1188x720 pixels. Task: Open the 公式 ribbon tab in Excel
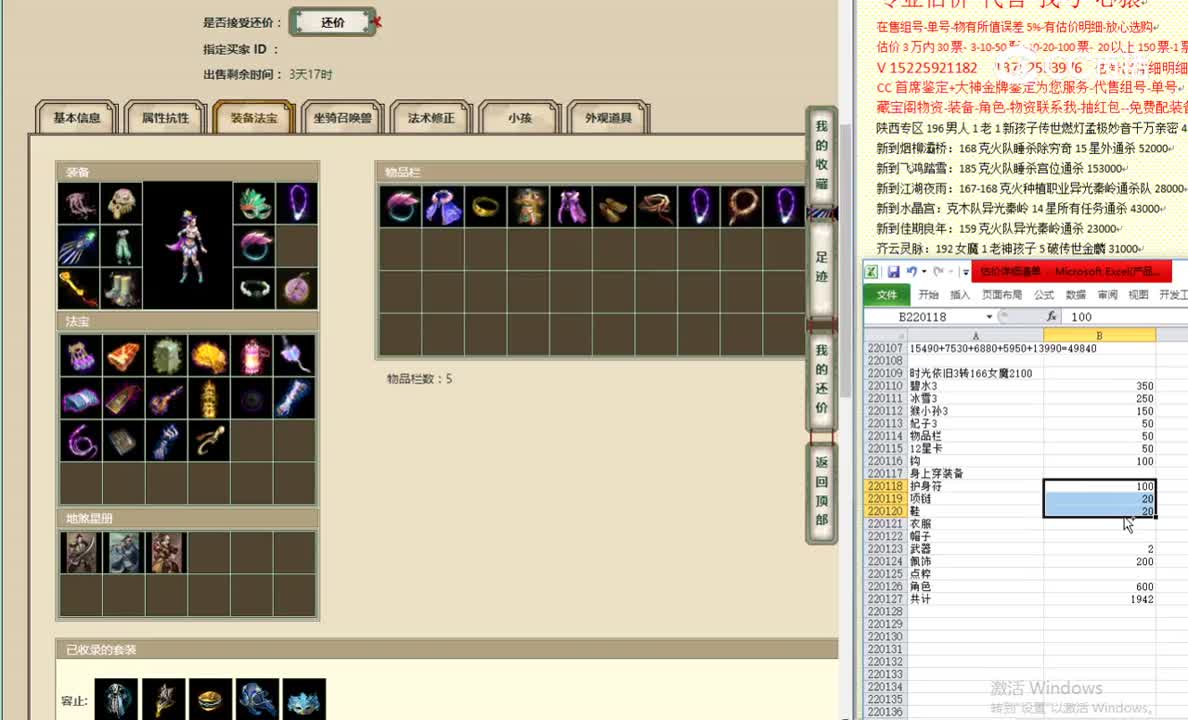click(x=1044, y=295)
